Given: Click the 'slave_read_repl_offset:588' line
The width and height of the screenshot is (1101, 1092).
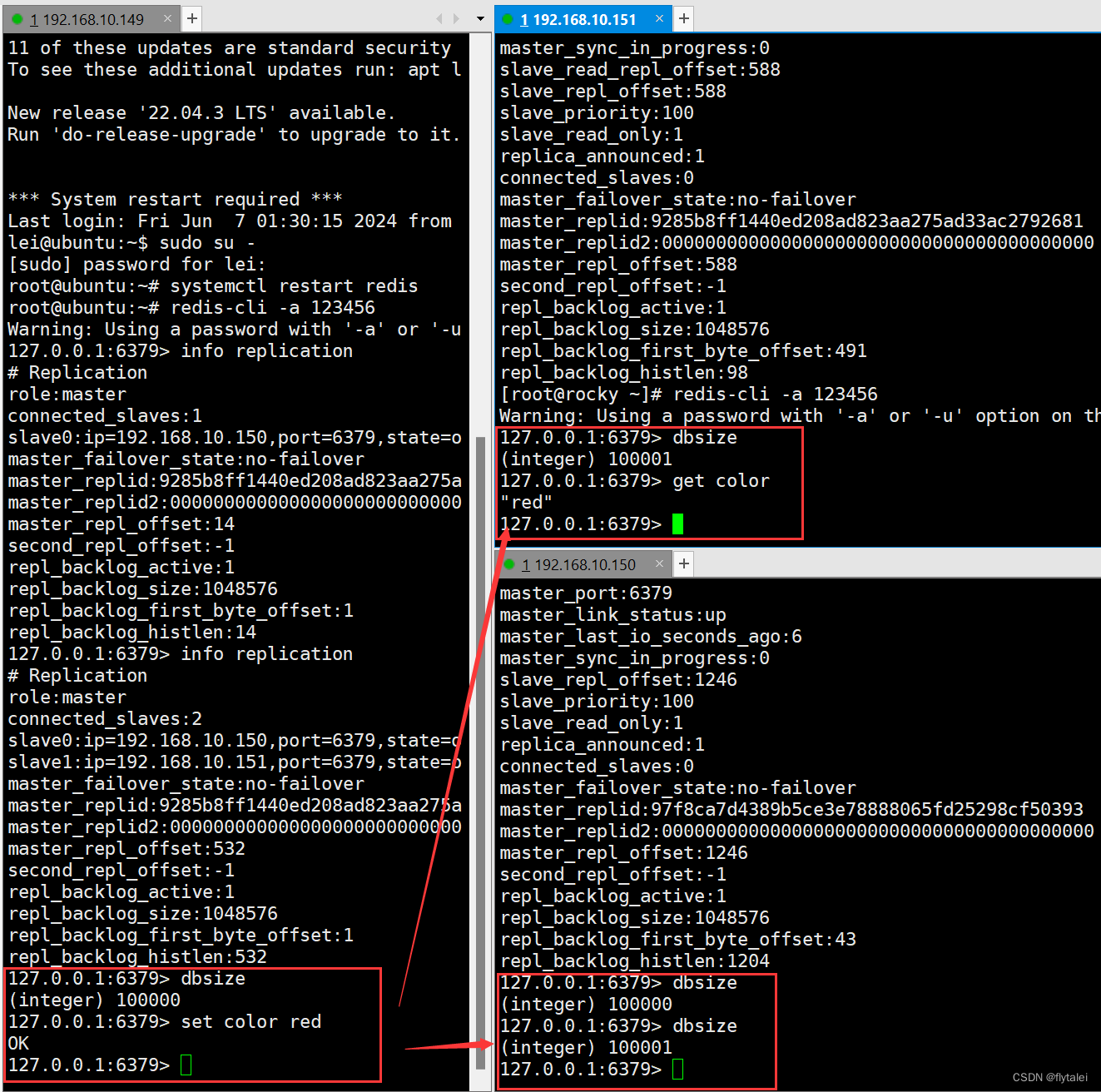Looking at the screenshot, I should pyautogui.click(x=640, y=69).
